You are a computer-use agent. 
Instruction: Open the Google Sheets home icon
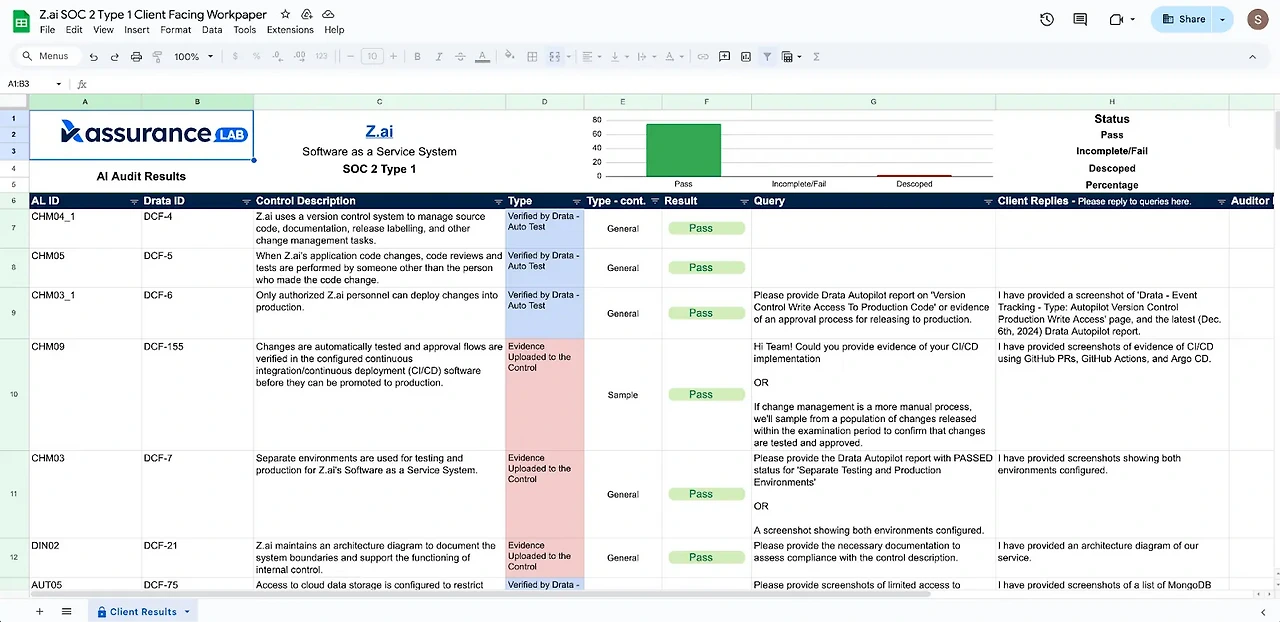(x=20, y=20)
